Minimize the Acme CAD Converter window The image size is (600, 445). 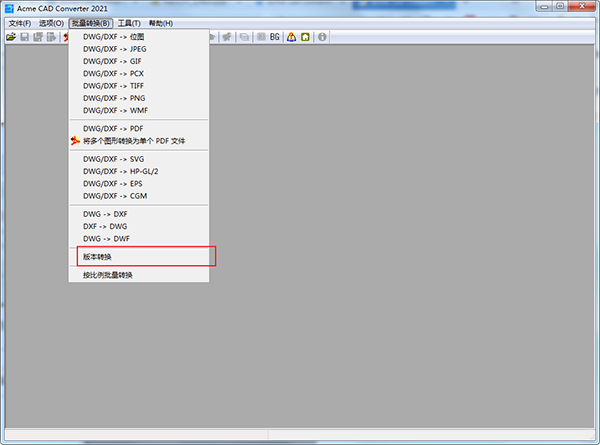(544, 7)
